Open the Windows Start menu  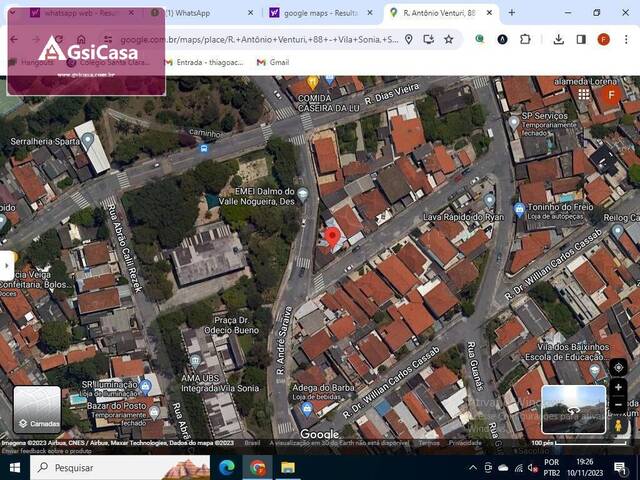tap(15, 467)
